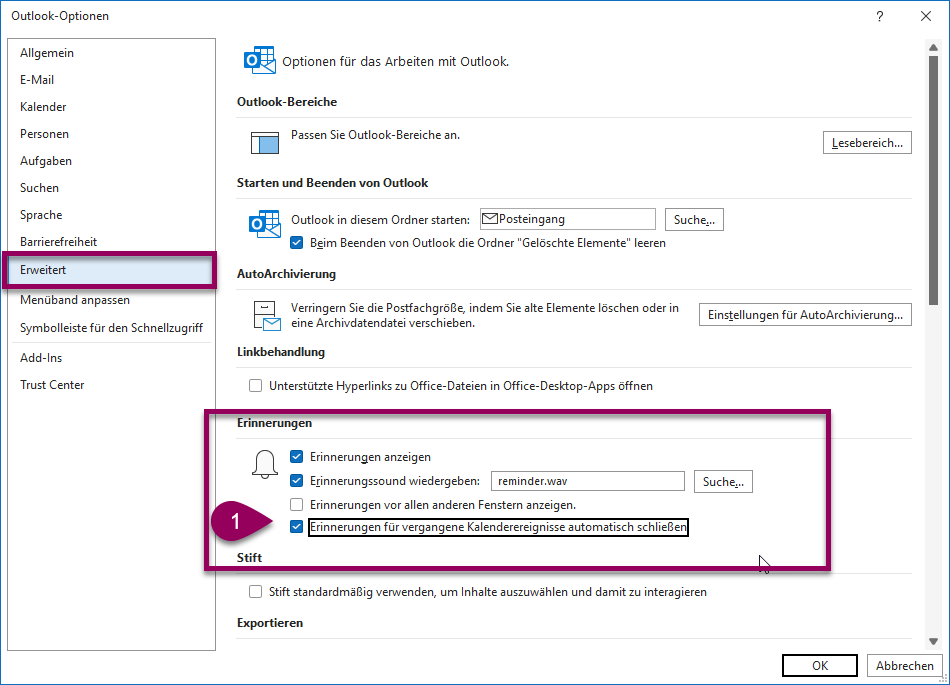Open Symbolleiste für den Schnellzugriff
Image resolution: width=950 pixels, height=685 pixels.
click(x=111, y=328)
